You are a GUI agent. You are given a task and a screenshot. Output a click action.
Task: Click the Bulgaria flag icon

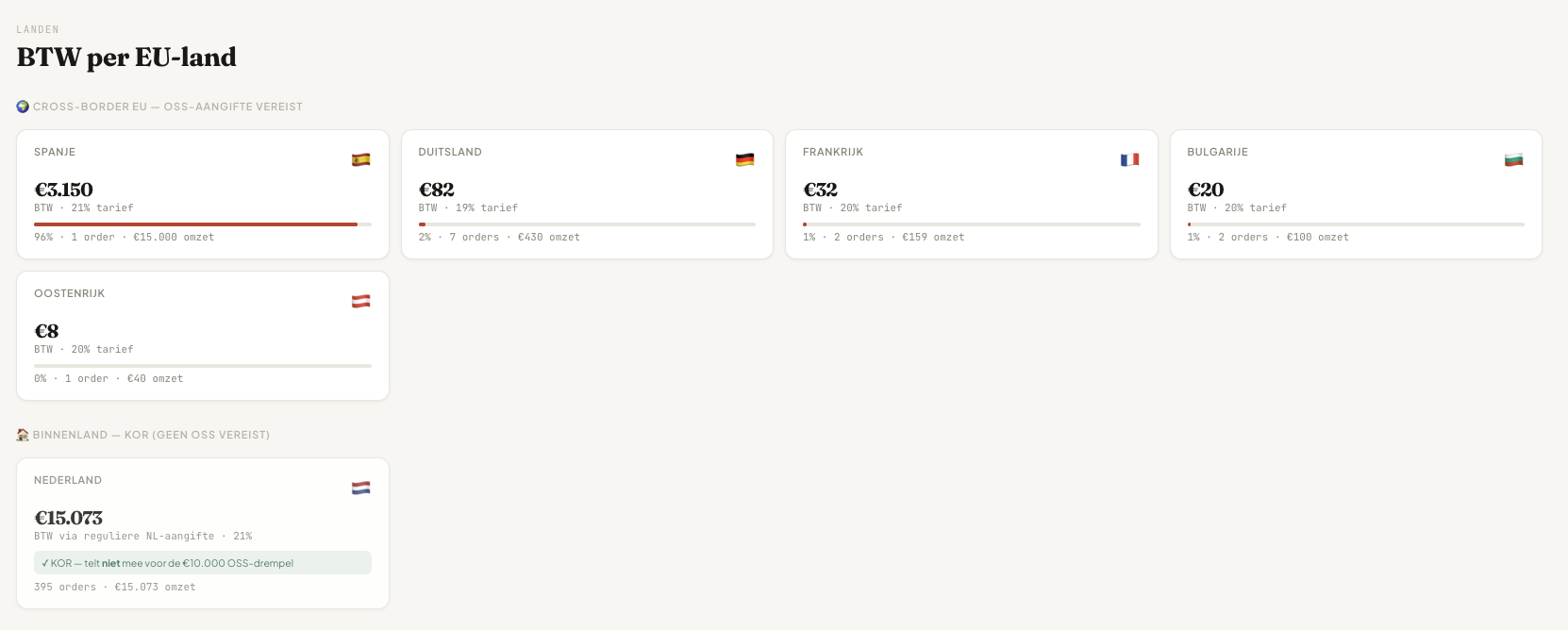pyautogui.click(x=1513, y=159)
